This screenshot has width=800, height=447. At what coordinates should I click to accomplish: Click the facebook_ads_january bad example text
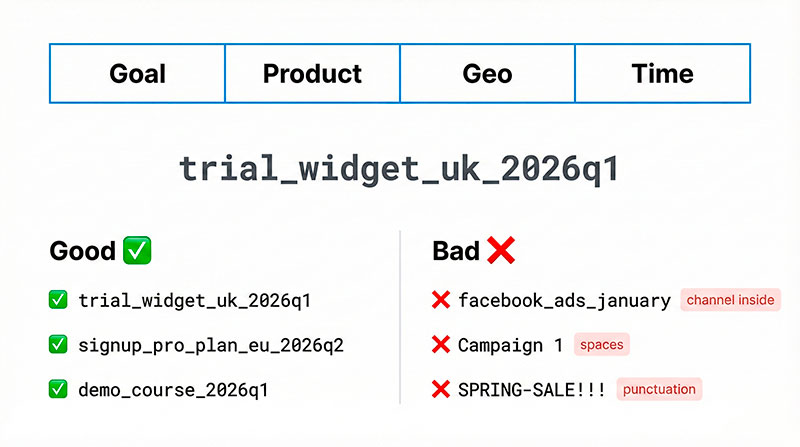[564, 300]
